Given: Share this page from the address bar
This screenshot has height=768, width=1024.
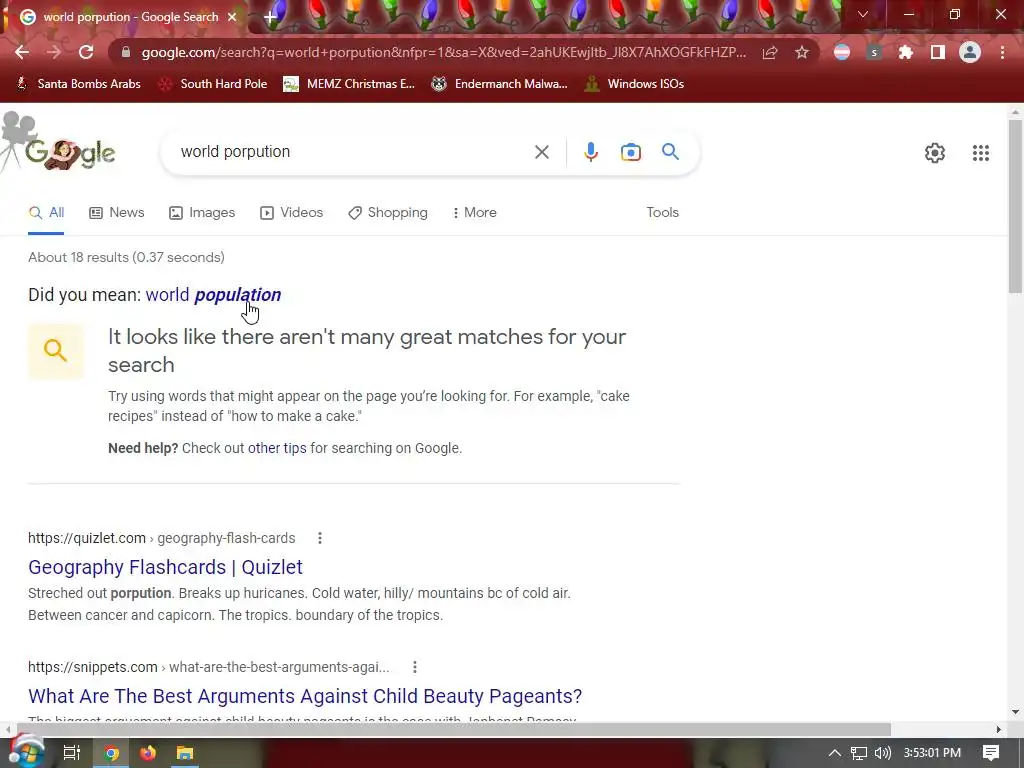Looking at the screenshot, I should (770, 52).
